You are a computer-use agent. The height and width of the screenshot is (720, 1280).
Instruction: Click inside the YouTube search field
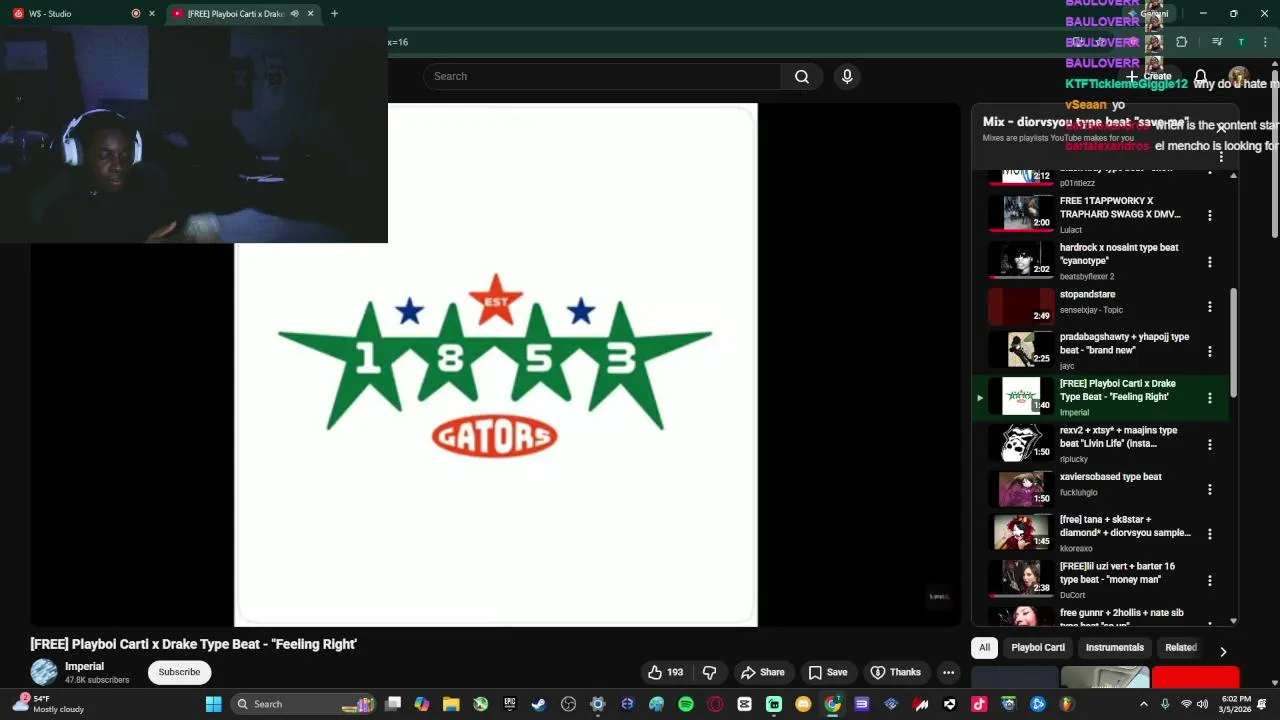pos(602,76)
